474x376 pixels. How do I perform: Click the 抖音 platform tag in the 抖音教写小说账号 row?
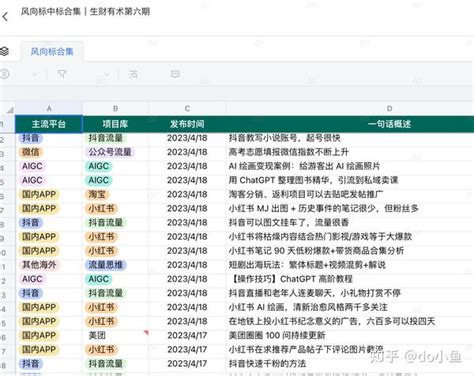[31, 138]
